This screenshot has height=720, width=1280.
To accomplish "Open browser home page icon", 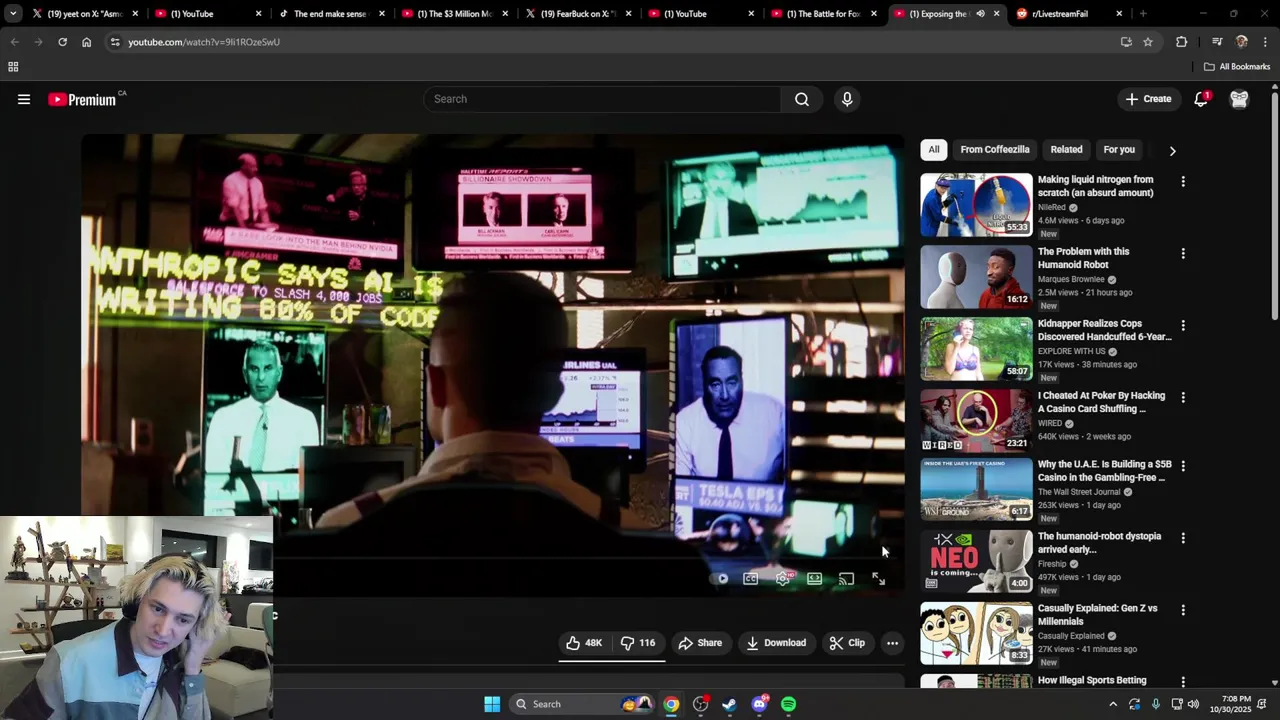I will click(86, 42).
